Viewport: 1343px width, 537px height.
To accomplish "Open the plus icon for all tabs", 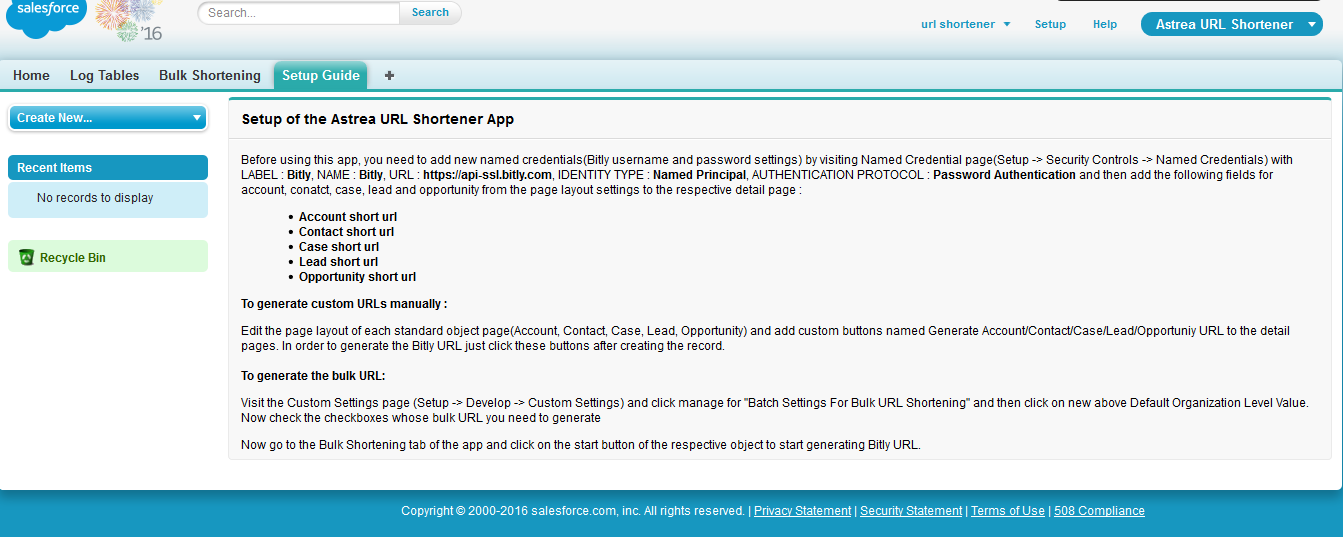I will 389,76.
